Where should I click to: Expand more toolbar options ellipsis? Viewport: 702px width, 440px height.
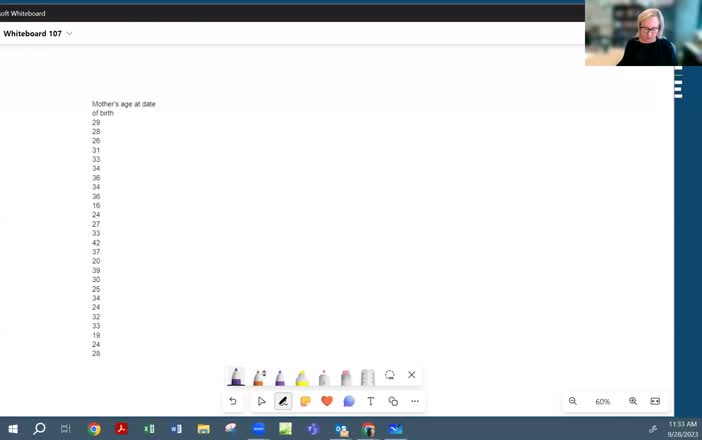415,401
